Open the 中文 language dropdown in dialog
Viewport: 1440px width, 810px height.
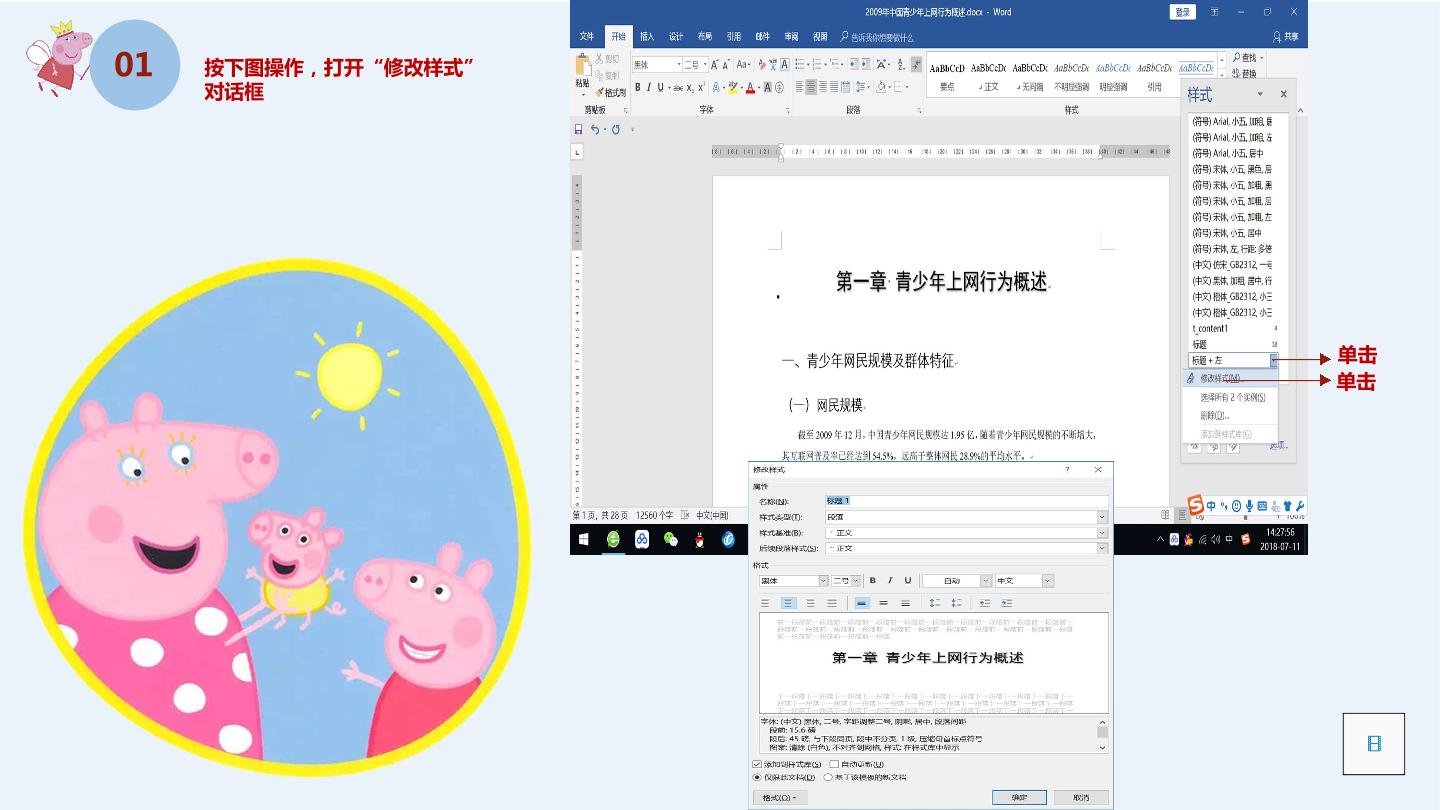pos(1047,580)
